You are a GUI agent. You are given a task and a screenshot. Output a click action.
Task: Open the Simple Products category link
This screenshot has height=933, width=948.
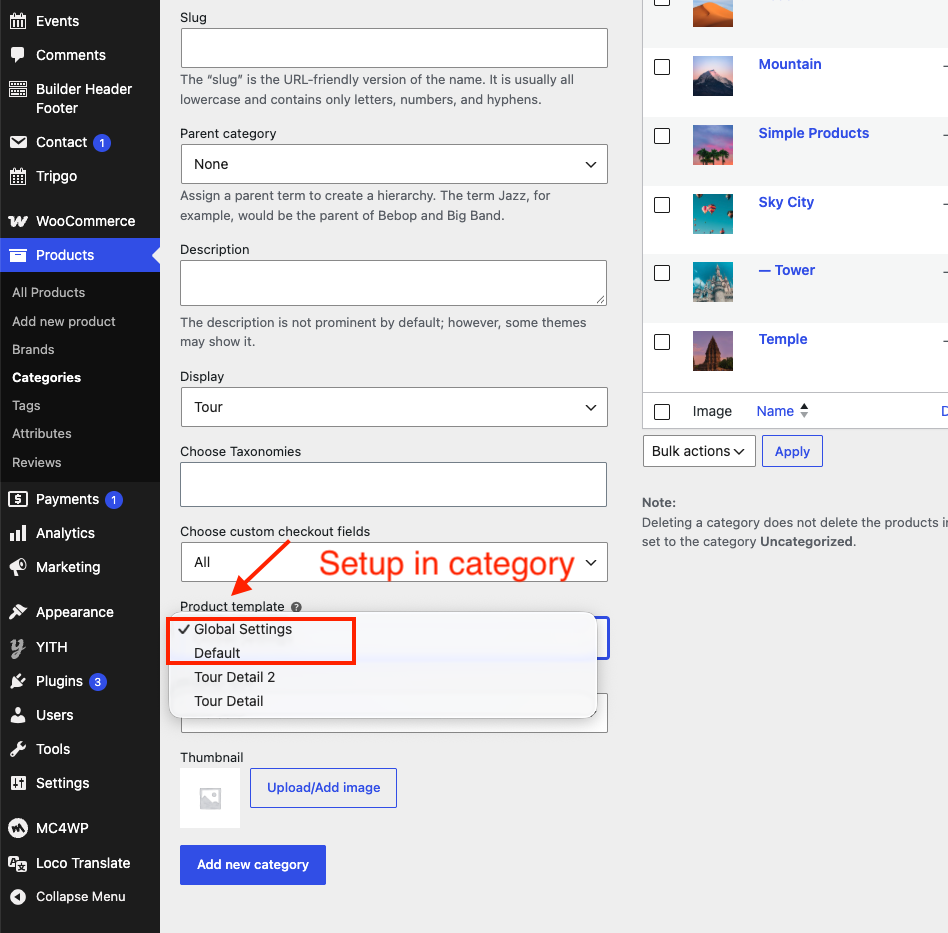814,133
